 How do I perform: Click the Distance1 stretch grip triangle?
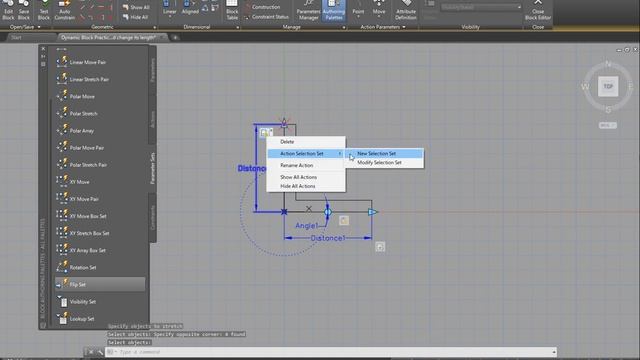point(372,212)
